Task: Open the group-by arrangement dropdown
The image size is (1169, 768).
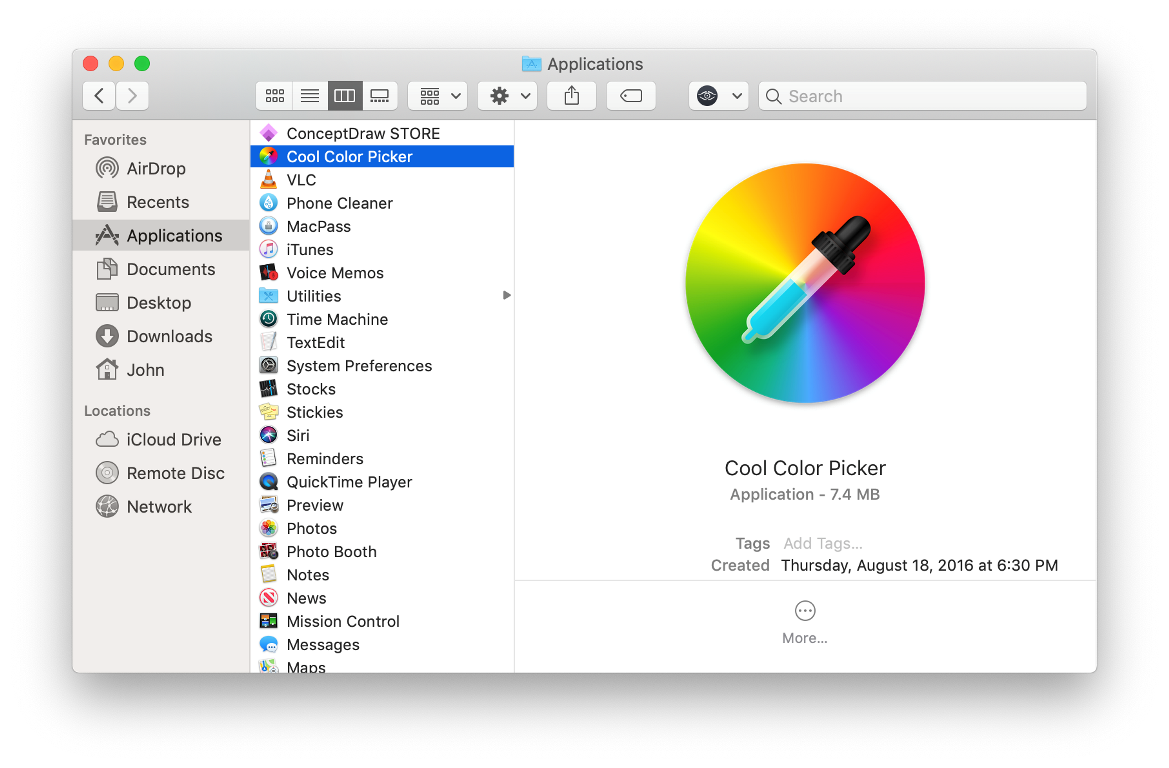Action: [438, 96]
